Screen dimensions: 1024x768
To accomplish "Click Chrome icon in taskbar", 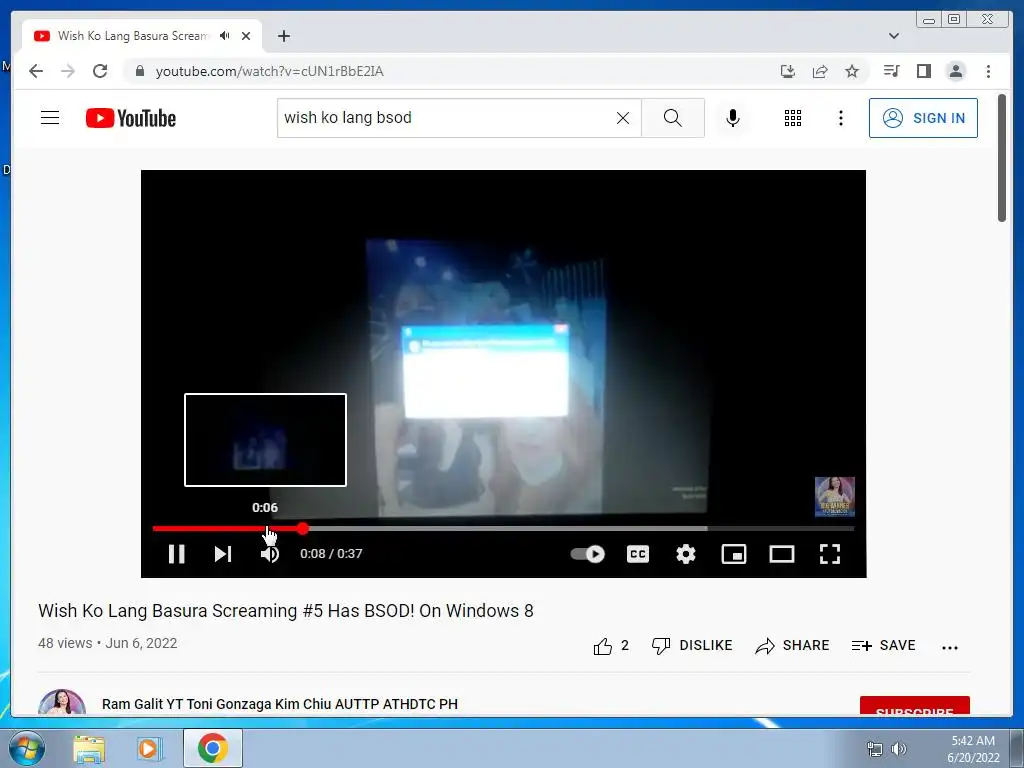I will 213,748.
